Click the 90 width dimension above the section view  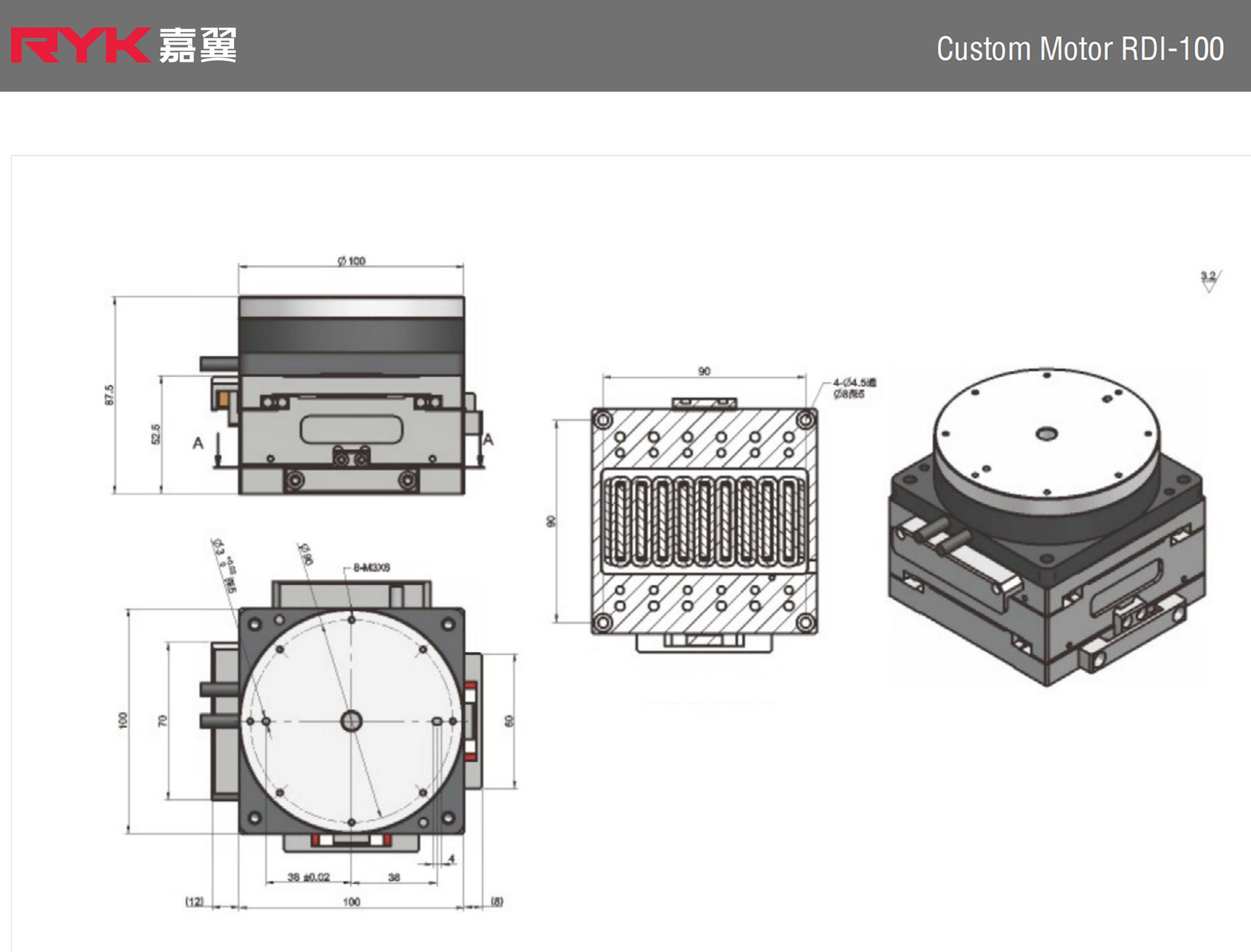coord(704,371)
